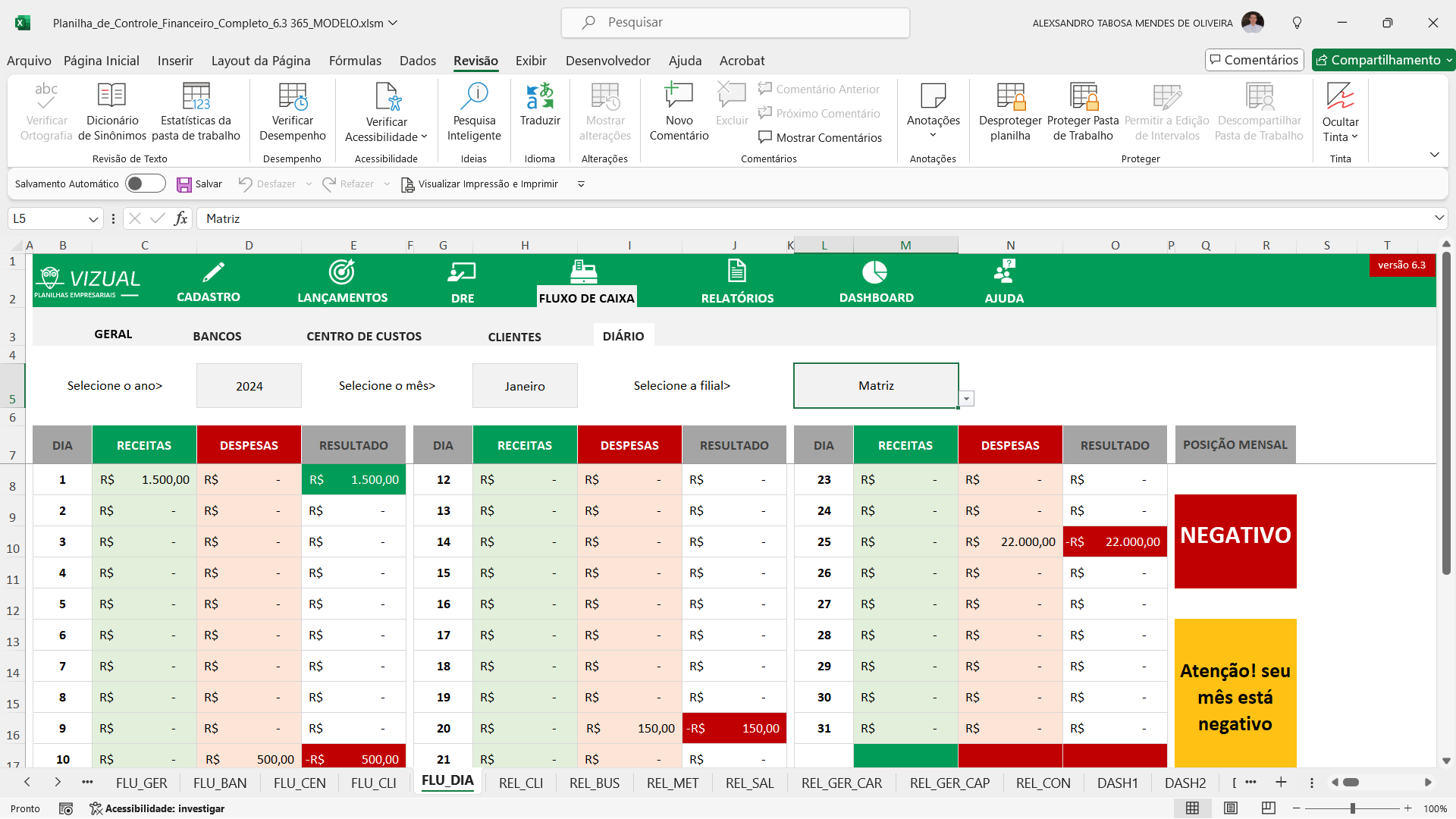Toggle the Salvamento Automático switch
The image size is (1456, 819).
[x=146, y=184]
